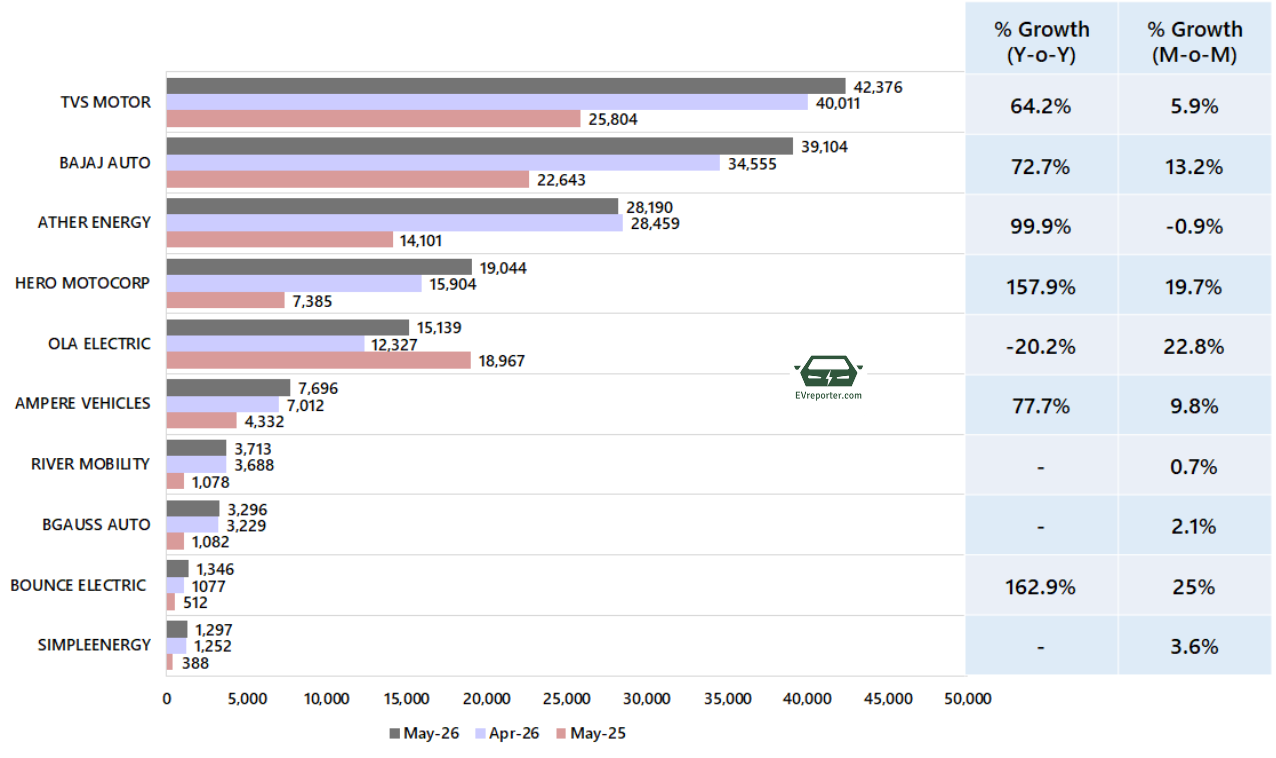Click the -20.2% Y-o-Y growth cell
This screenshot has width=1276, height=758.
click(x=1041, y=347)
